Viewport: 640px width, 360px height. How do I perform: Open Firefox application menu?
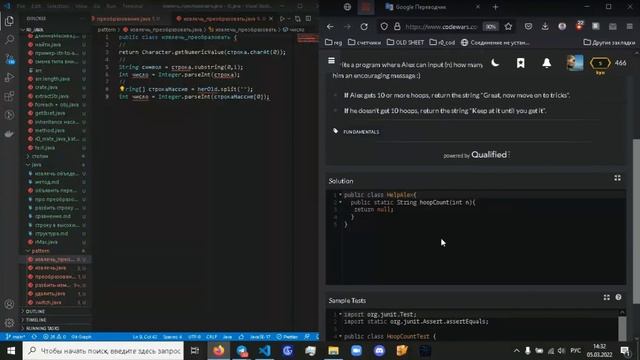point(629,27)
